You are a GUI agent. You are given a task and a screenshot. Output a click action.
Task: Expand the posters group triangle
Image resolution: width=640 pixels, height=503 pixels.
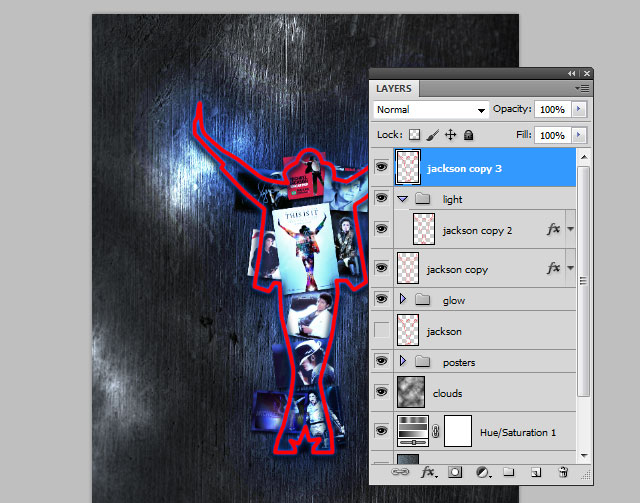[402, 361]
